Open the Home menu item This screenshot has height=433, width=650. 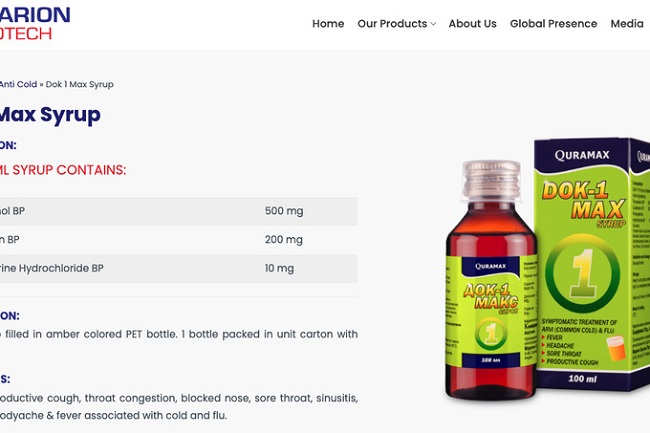[328, 24]
